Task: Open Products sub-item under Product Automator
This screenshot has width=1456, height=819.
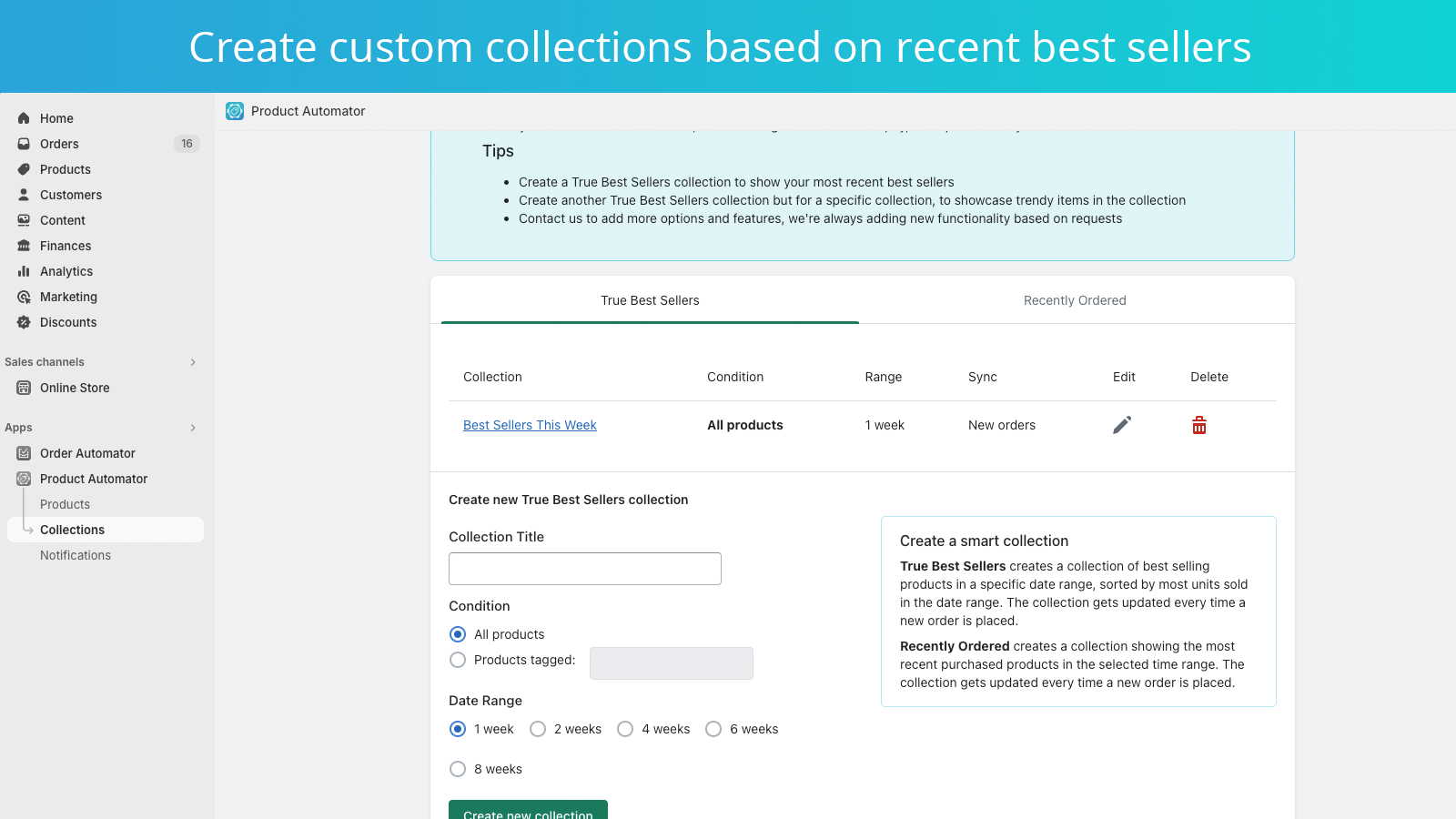Action: (x=65, y=504)
